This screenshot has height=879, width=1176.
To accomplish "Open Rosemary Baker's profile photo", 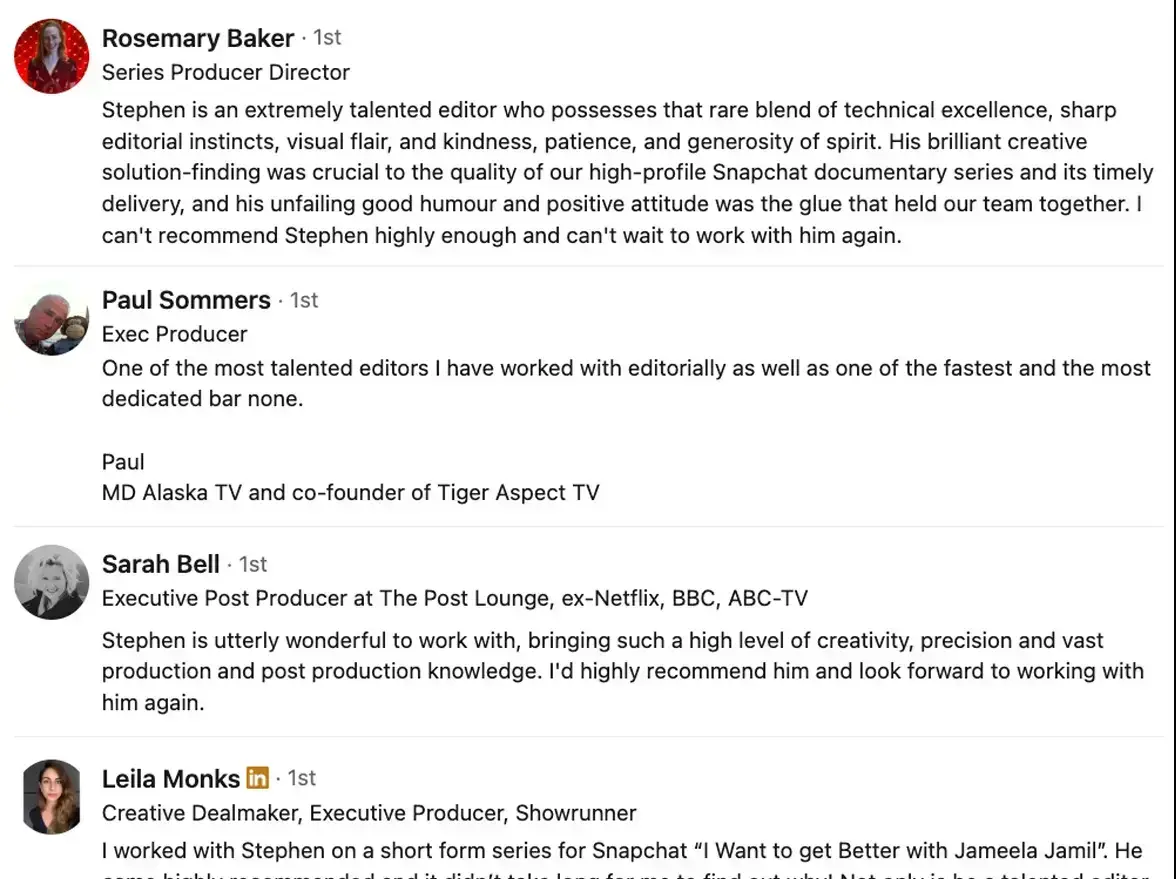I will 52,56.
